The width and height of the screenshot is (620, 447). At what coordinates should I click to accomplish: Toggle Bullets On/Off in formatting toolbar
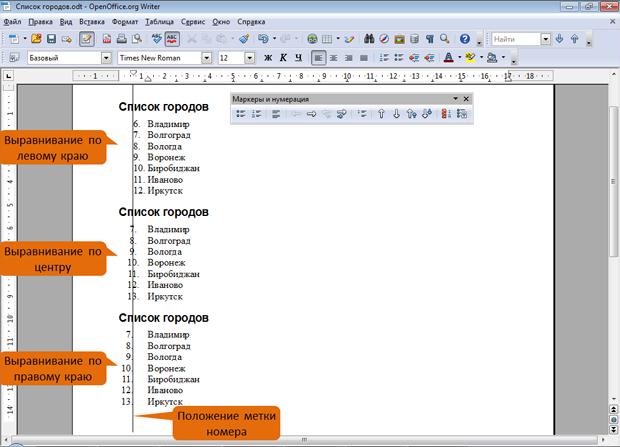point(399,58)
